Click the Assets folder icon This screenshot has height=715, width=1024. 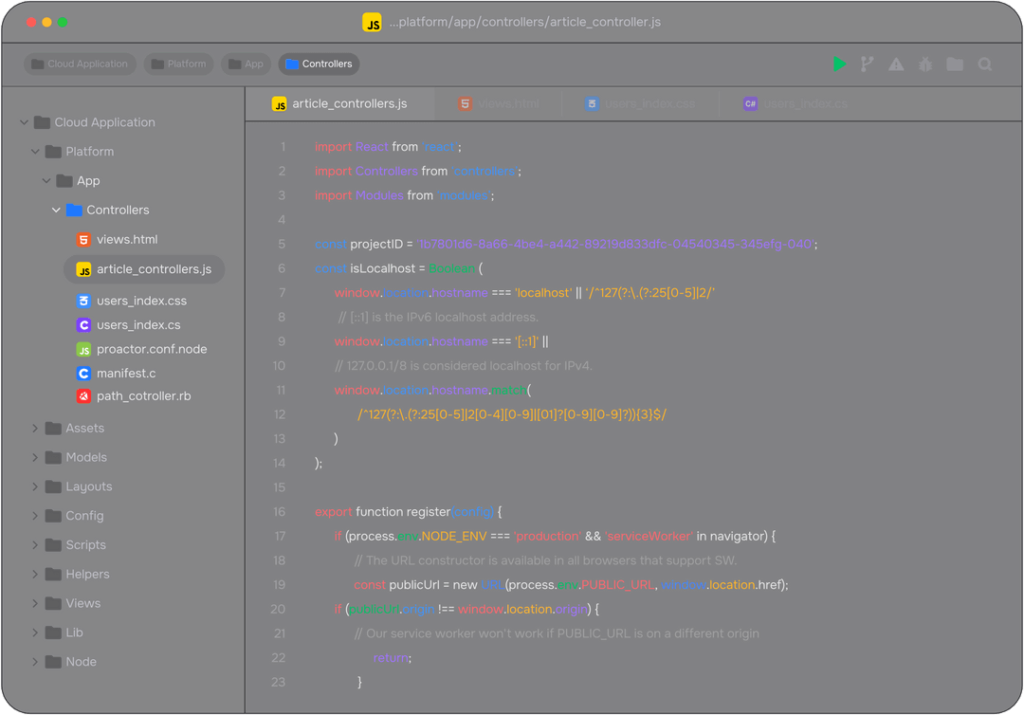coord(54,428)
